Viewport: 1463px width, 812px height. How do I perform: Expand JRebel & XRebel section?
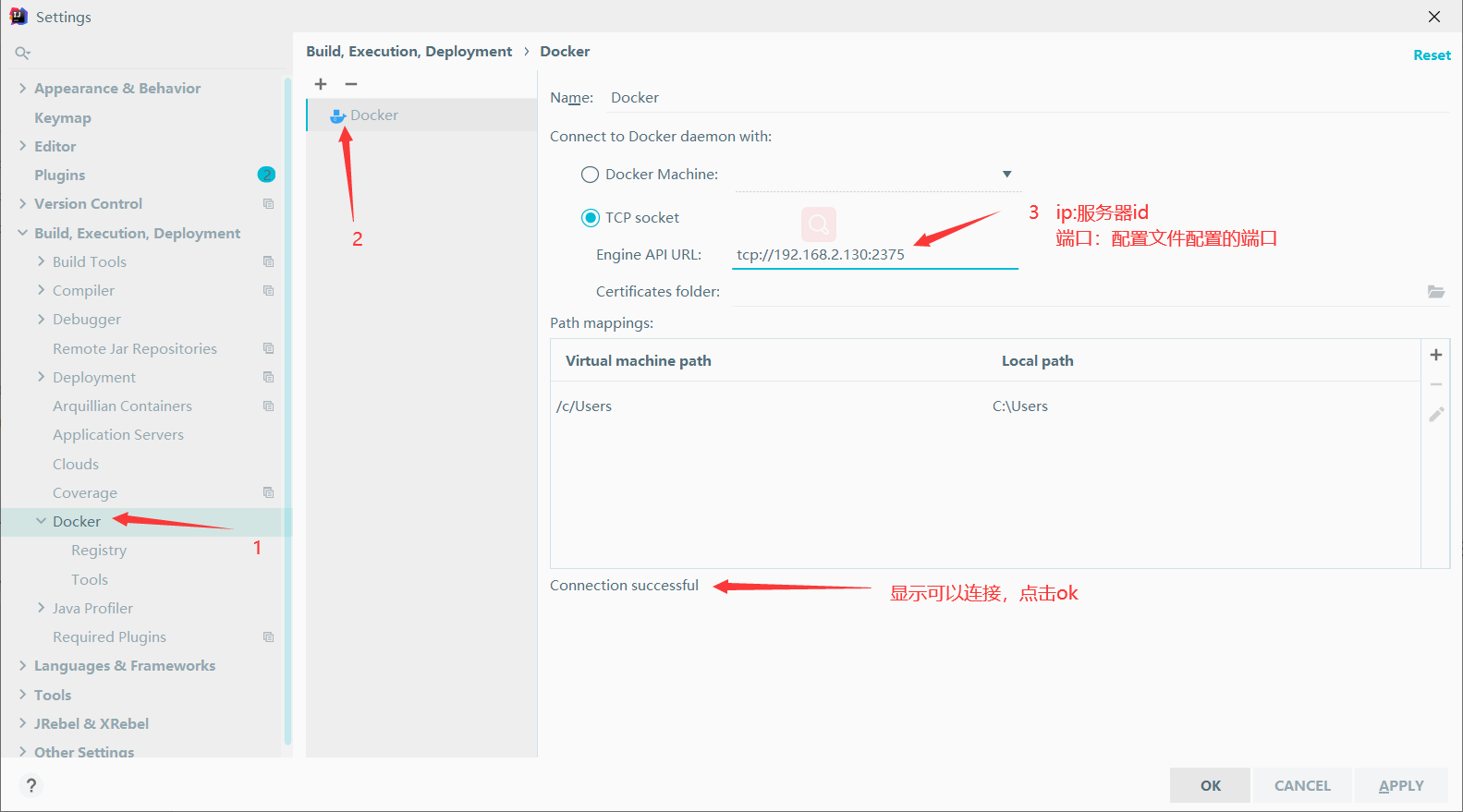pyautogui.click(x=22, y=723)
